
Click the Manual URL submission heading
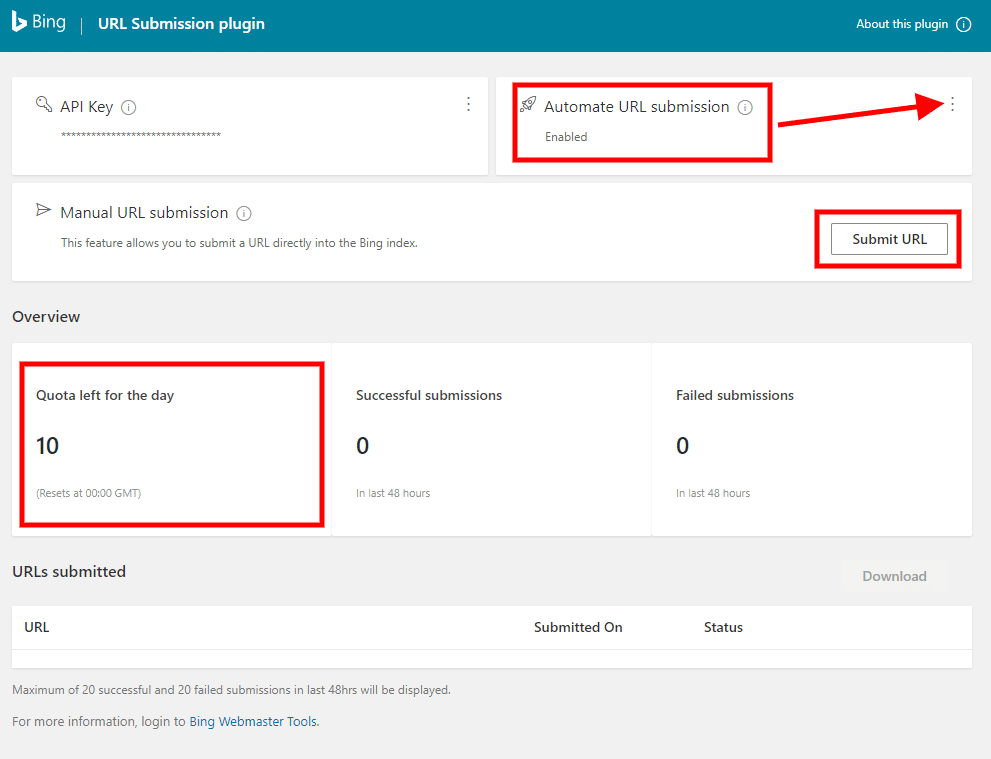point(144,213)
